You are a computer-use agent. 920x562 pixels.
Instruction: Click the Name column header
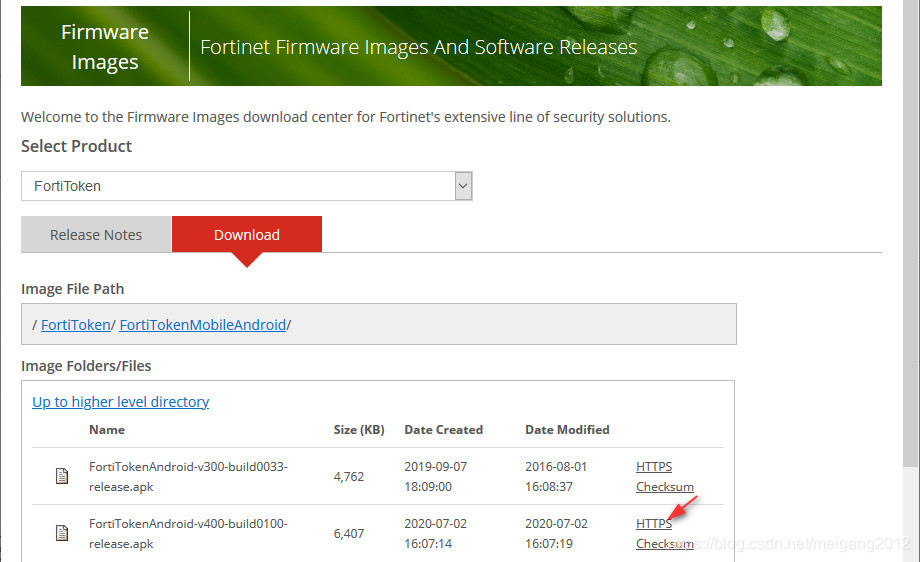(107, 429)
